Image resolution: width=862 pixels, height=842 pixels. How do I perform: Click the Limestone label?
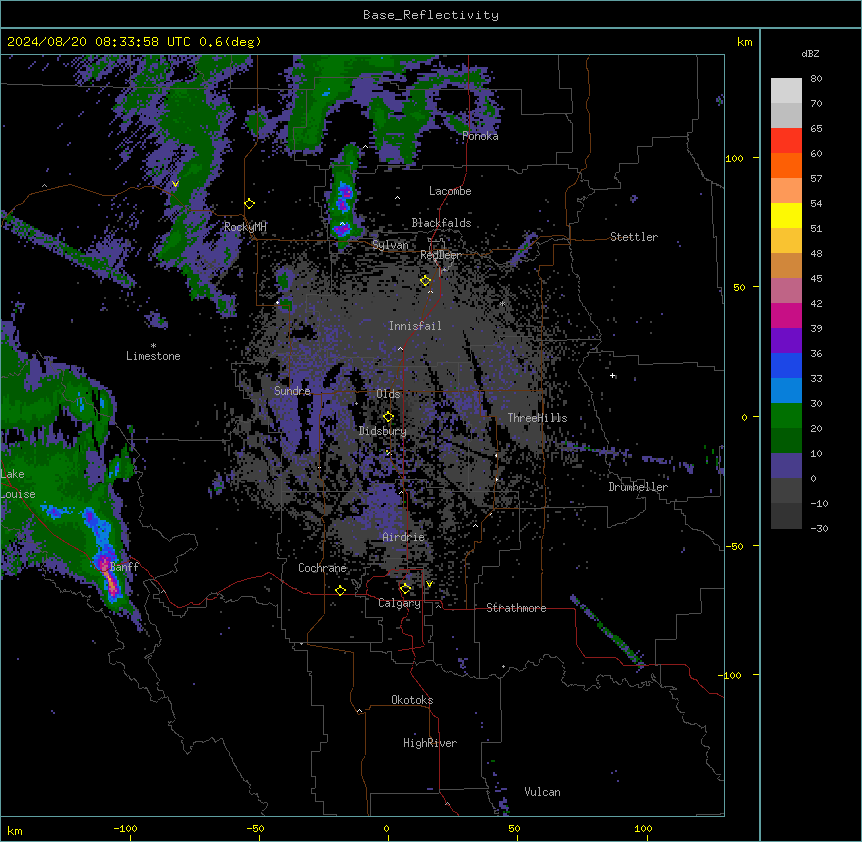pos(153,356)
